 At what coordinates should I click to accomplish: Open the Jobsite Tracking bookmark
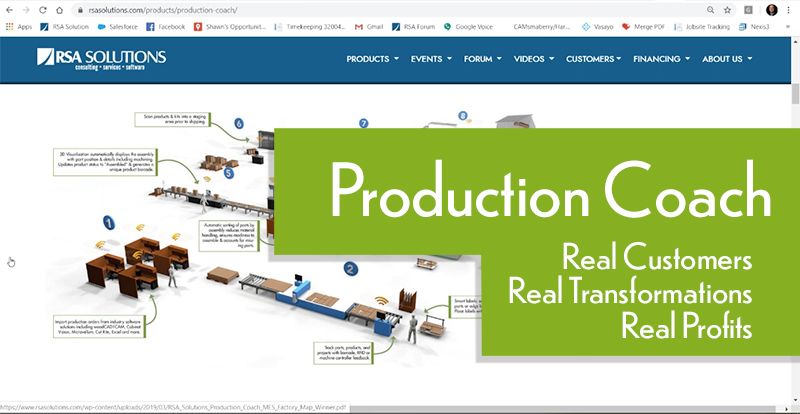702,27
